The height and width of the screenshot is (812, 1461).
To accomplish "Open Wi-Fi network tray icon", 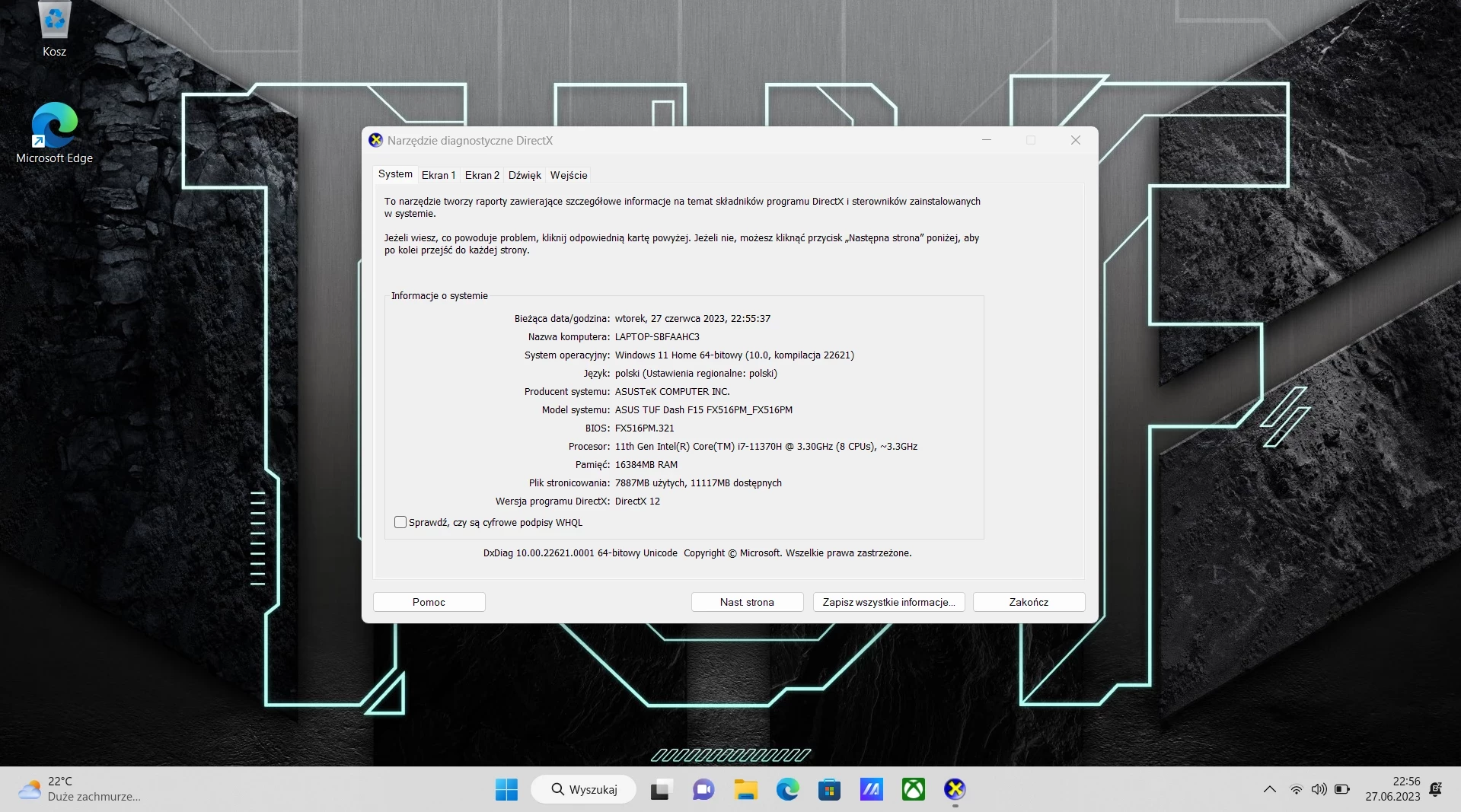I will (1296, 789).
